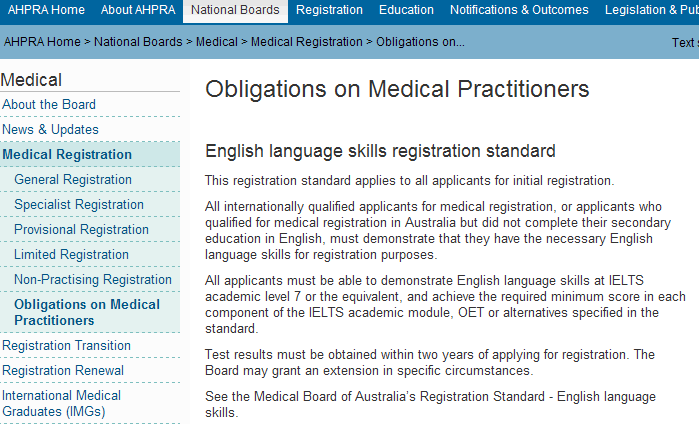The height and width of the screenshot is (447, 700).
Task: Open Non-Practising Registration sub-item
Action: tap(93, 280)
